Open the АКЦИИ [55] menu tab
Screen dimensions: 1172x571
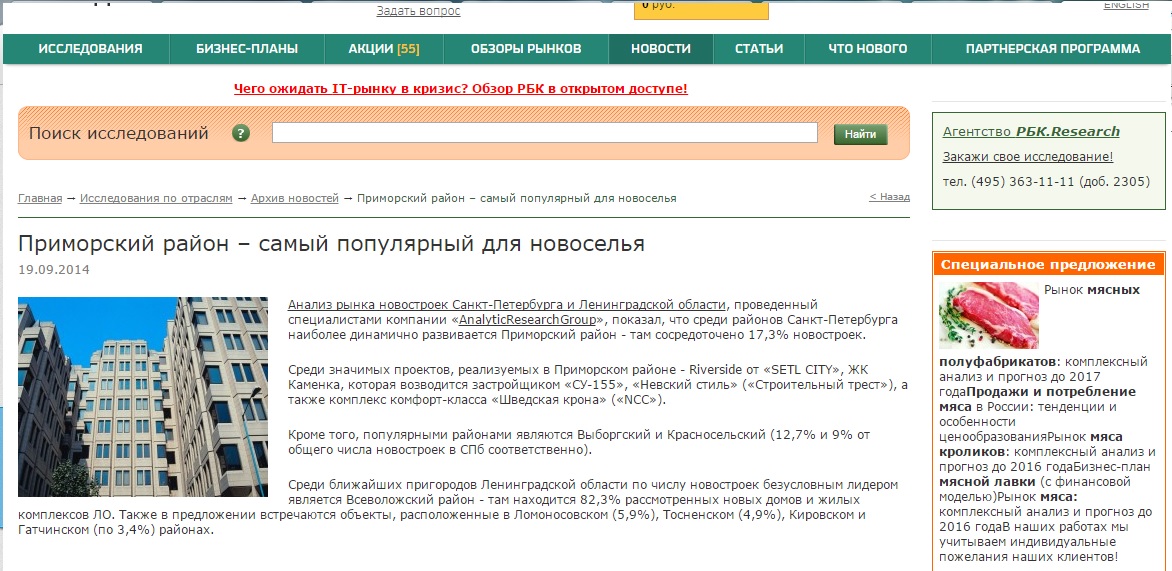384,49
